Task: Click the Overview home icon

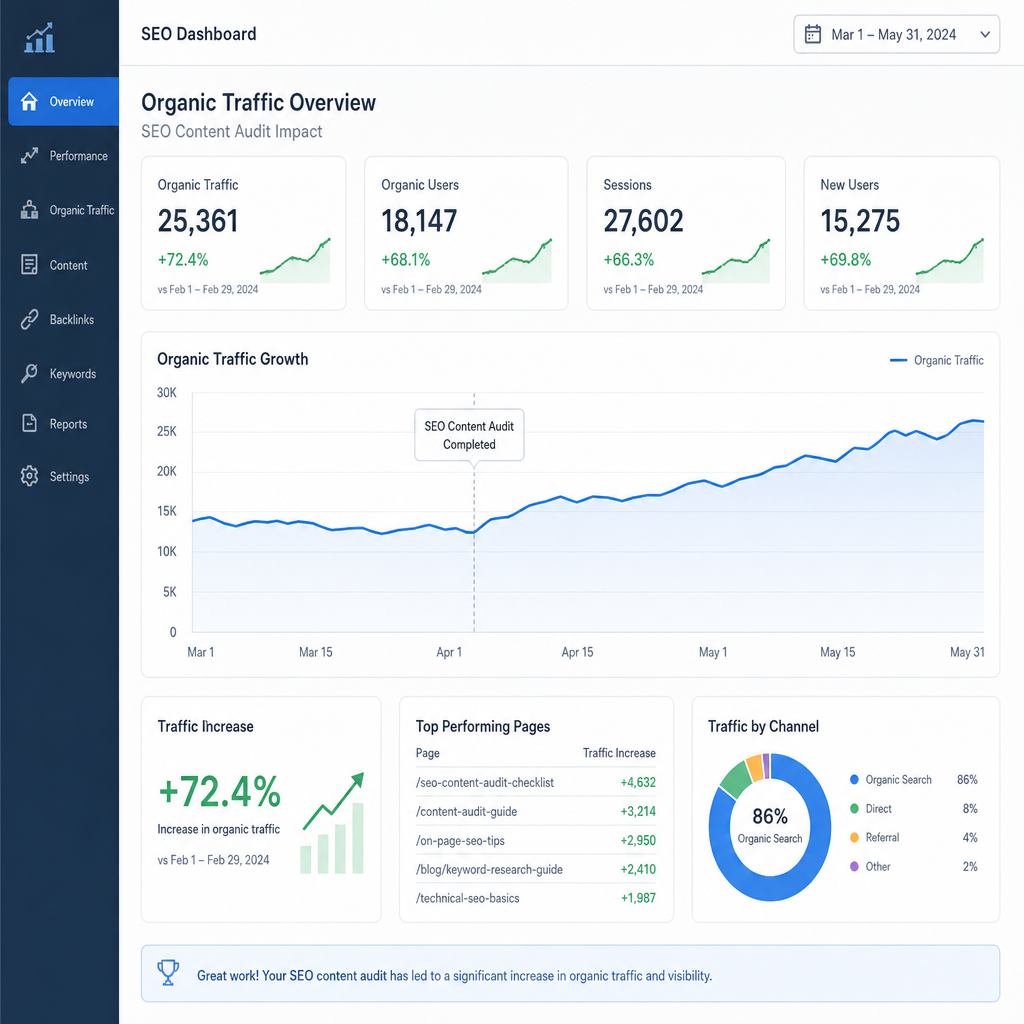Action: click(29, 101)
